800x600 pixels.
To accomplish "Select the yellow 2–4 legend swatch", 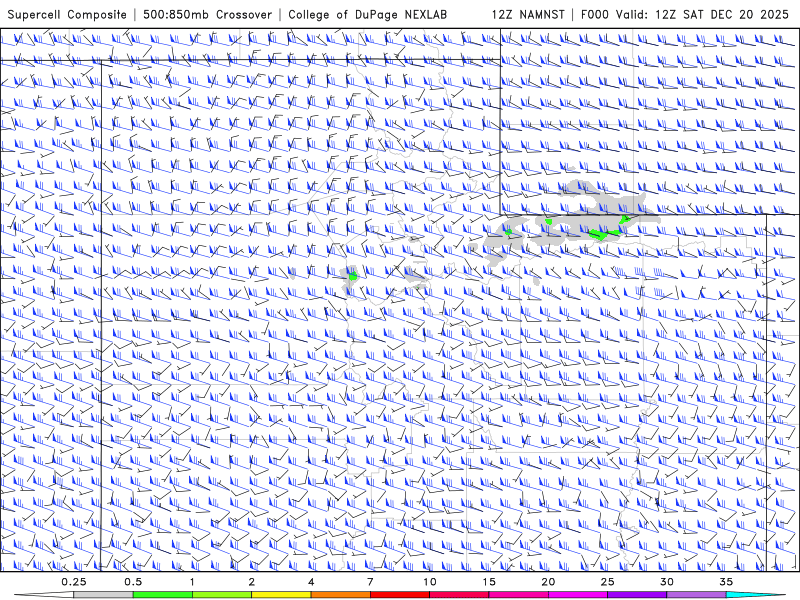I will point(281,595).
